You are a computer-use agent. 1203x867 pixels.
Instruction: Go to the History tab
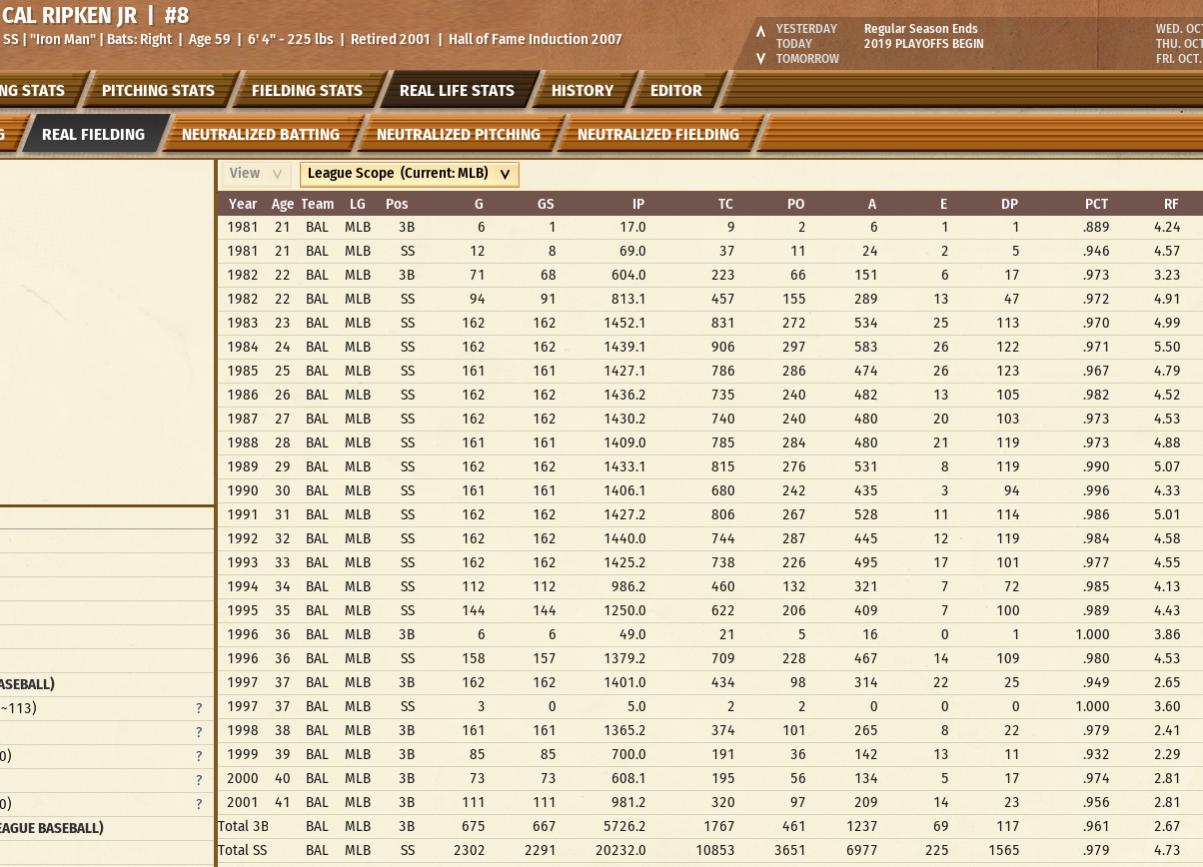tap(582, 91)
